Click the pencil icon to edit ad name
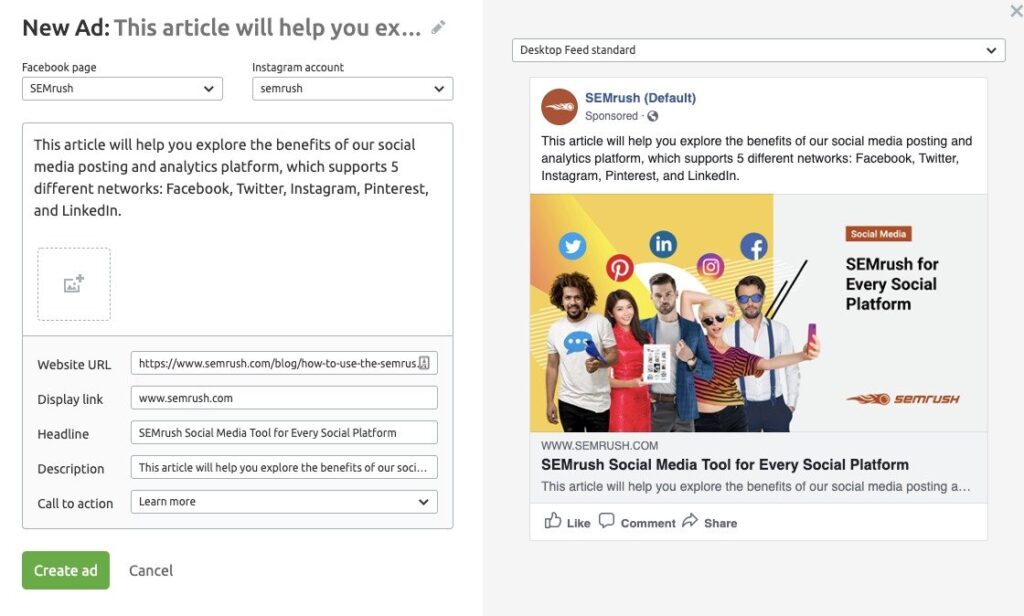Image resolution: width=1024 pixels, height=616 pixels. [x=438, y=28]
